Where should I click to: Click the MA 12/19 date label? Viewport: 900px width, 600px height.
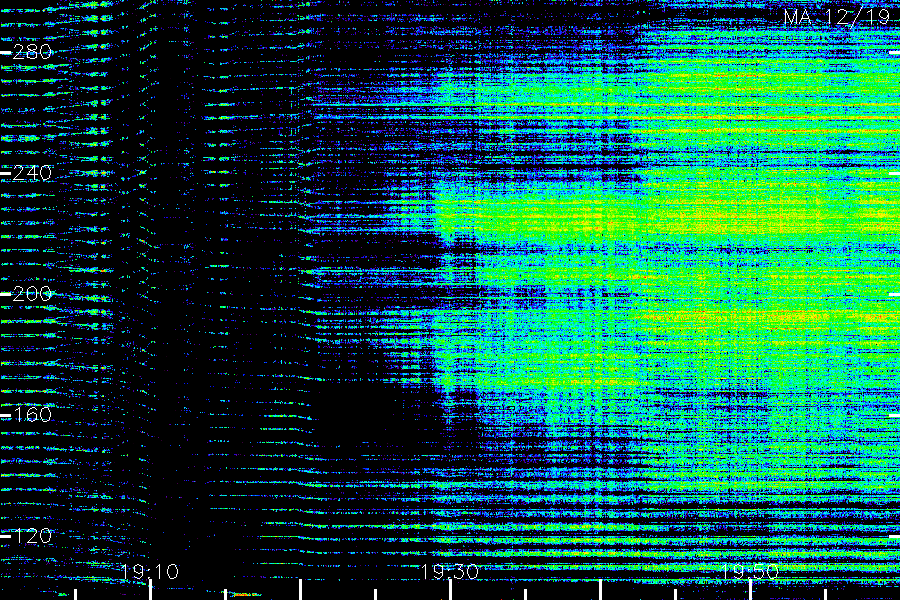(x=836, y=17)
